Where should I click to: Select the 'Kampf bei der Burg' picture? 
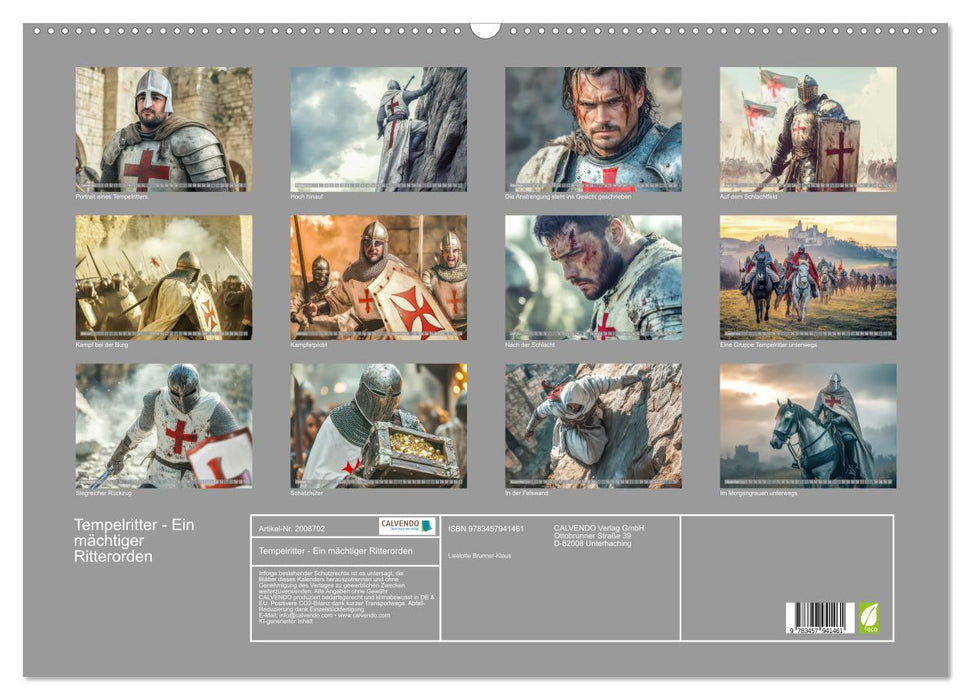coord(163,277)
